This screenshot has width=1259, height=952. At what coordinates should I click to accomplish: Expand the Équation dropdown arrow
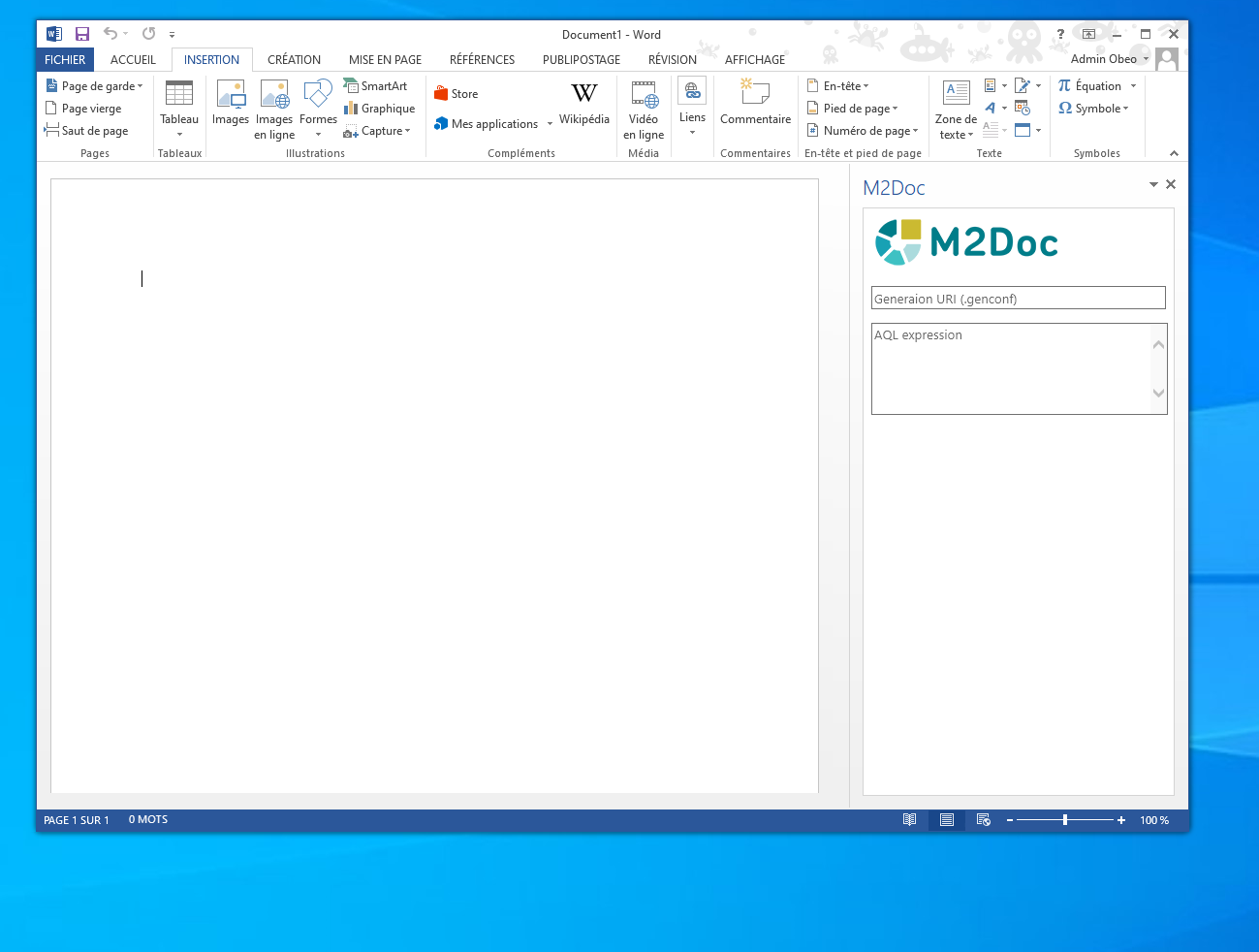(1133, 86)
